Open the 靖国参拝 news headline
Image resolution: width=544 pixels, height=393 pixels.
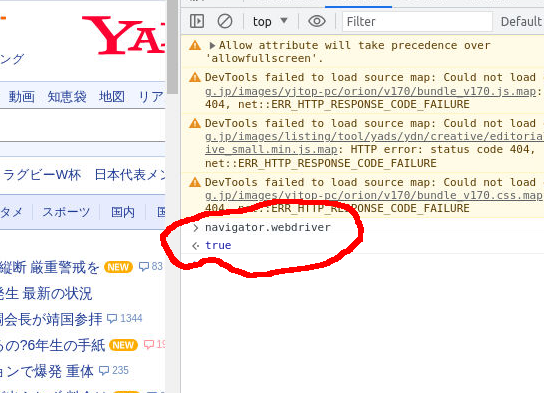51,319
